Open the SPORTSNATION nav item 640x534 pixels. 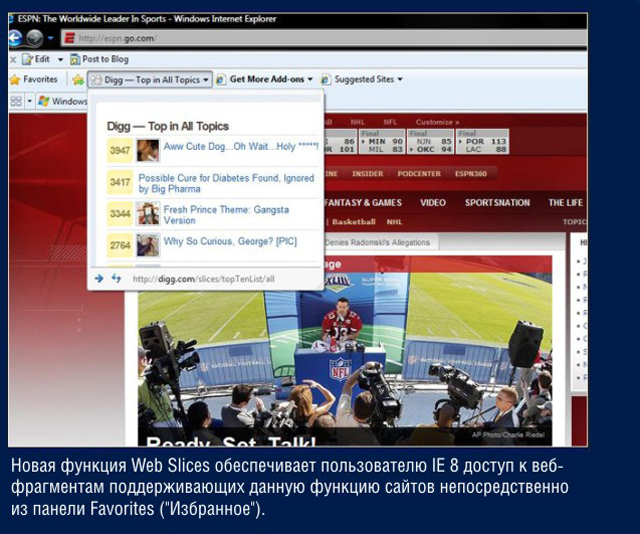(497, 203)
